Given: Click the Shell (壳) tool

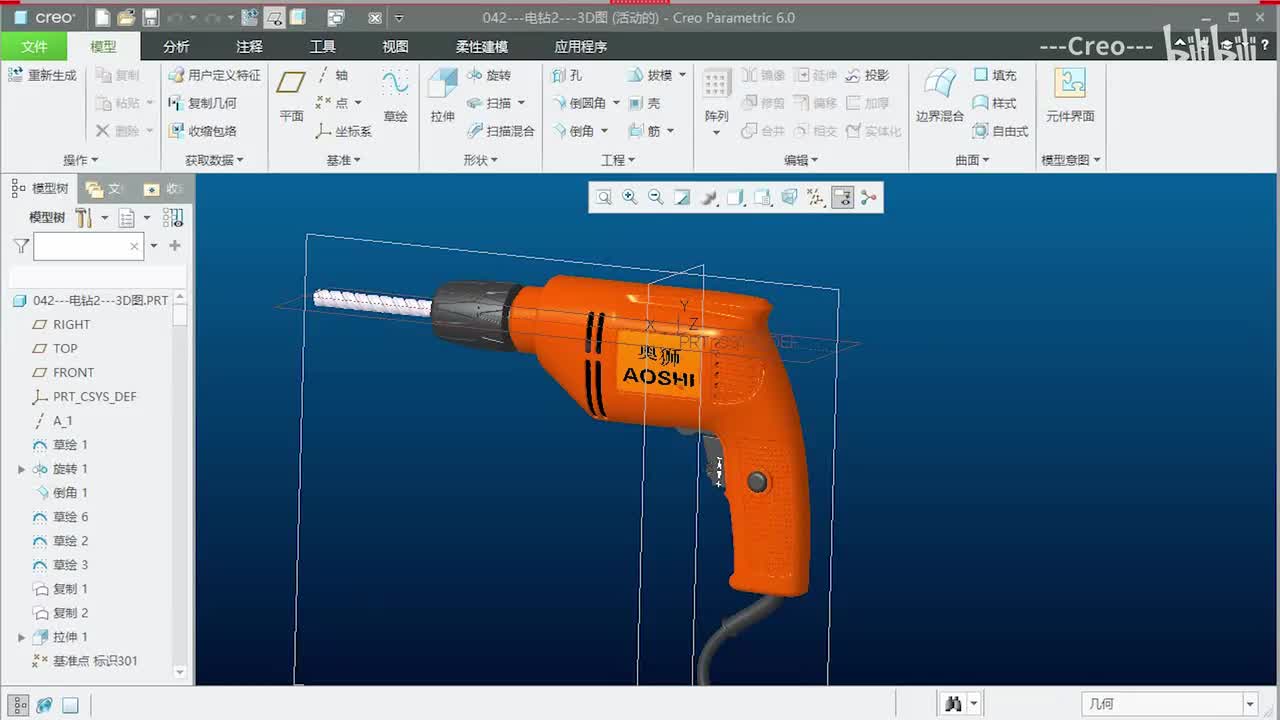Looking at the screenshot, I should 644,103.
